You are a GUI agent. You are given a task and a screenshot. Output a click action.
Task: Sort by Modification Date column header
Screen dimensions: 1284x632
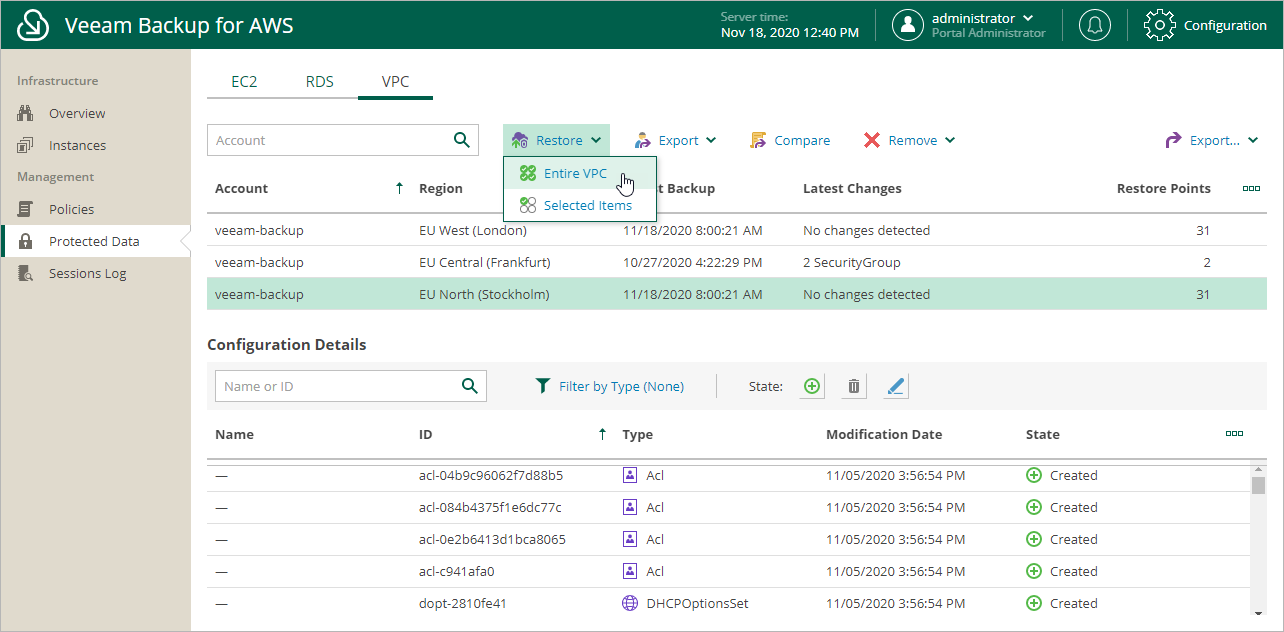(x=884, y=434)
